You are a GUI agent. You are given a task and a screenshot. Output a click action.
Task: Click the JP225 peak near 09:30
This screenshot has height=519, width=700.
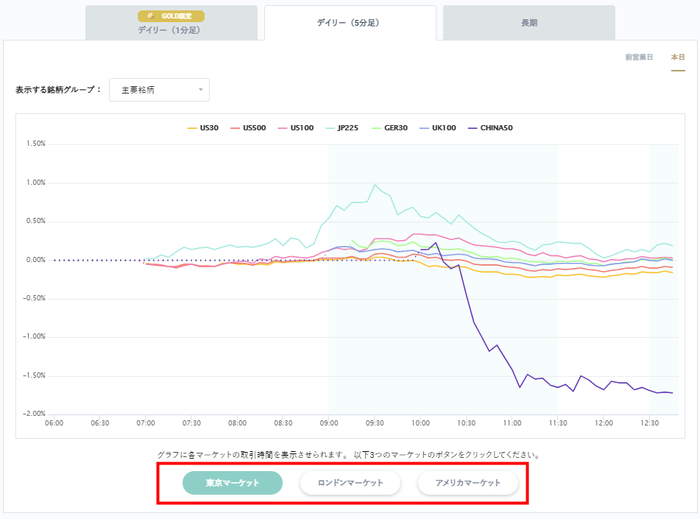point(375,185)
